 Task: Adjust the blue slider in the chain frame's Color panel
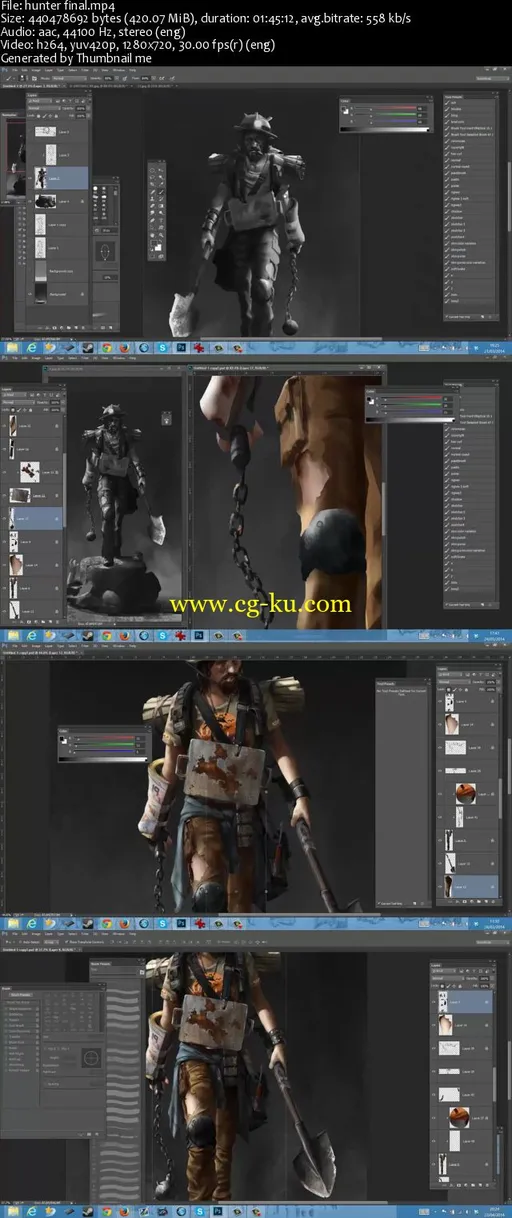(411, 412)
